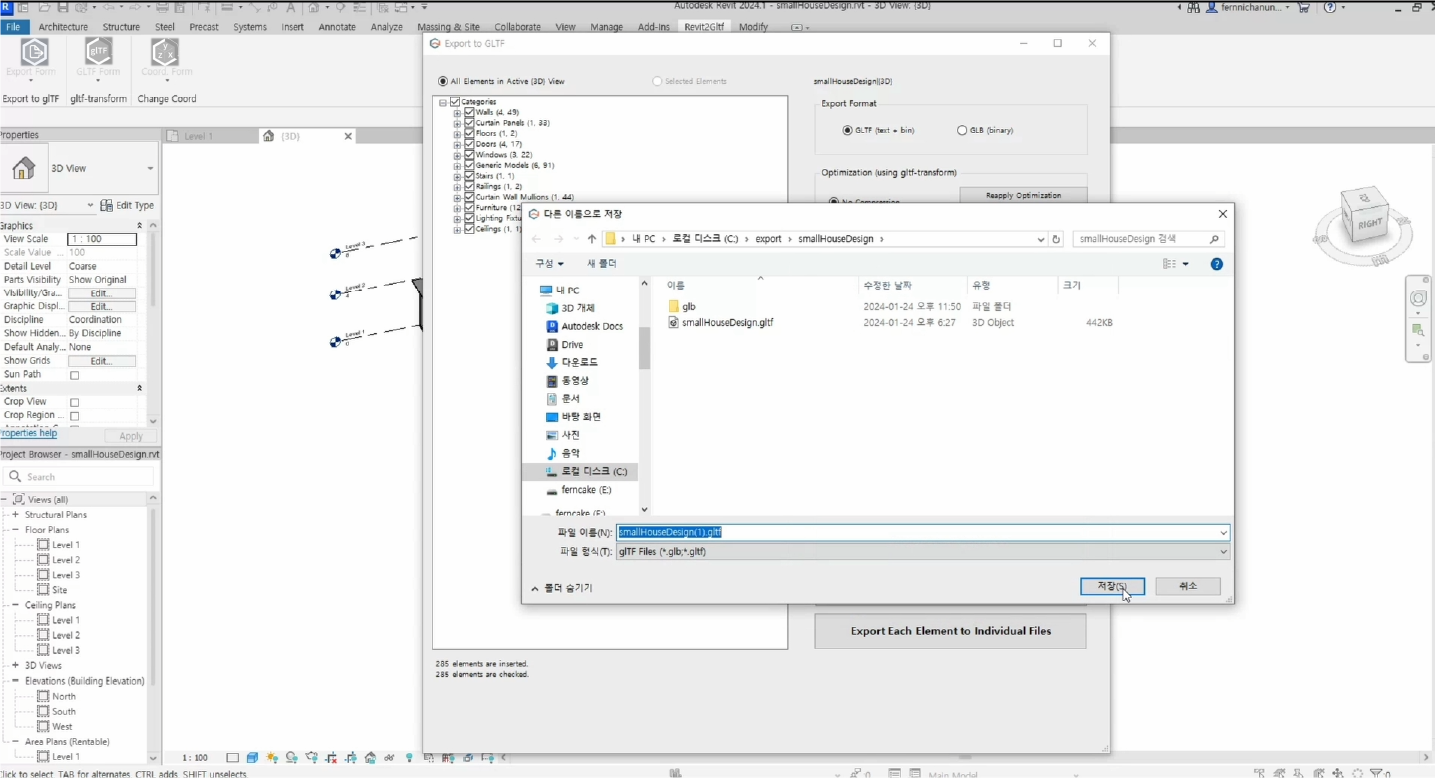
Task: Uncheck the Doors category checkbox
Action: pyautogui.click(x=469, y=144)
